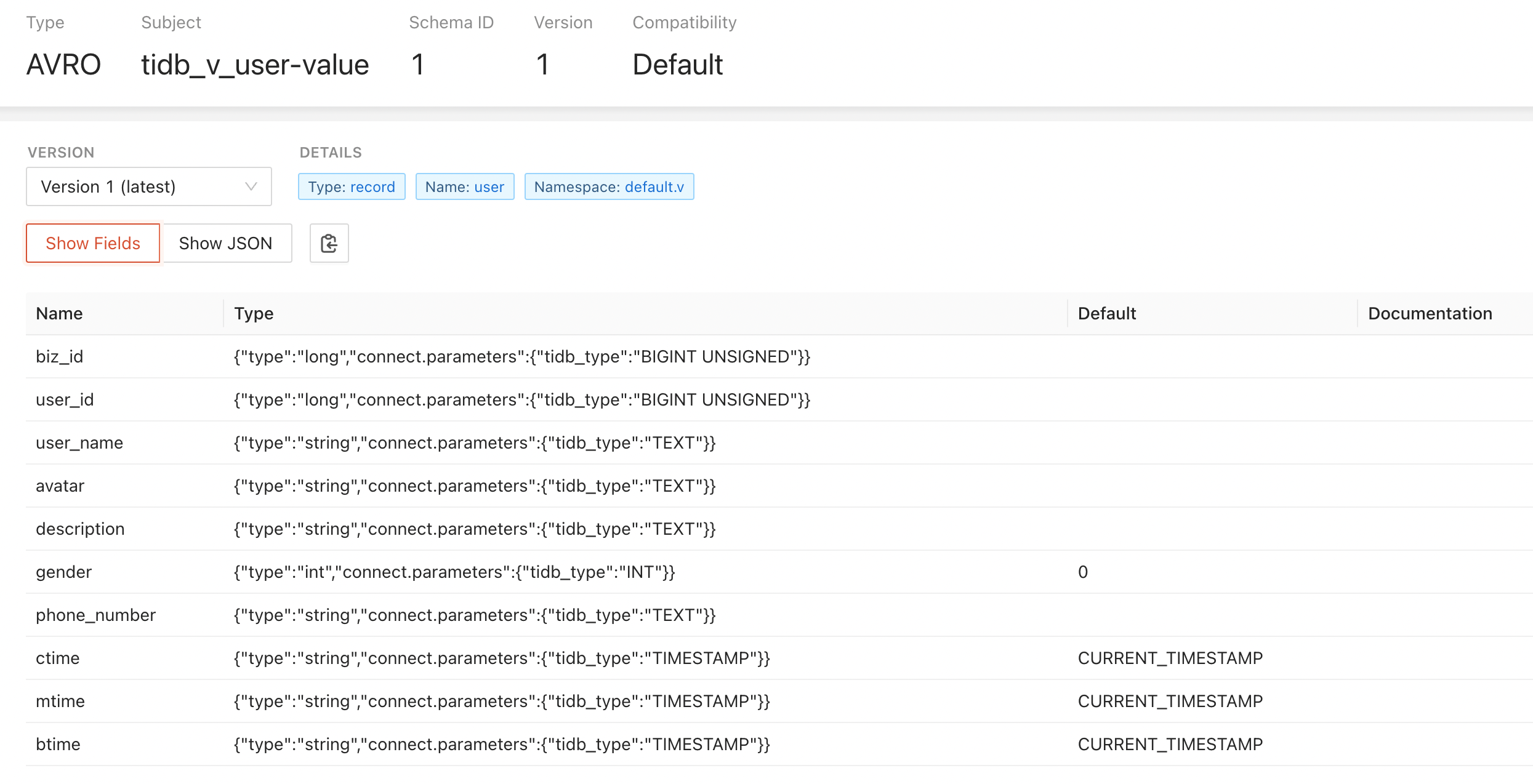Click the btime field row
Image resolution: width=1533 pixels, height=784 pixels.
(x=58, y=744)
